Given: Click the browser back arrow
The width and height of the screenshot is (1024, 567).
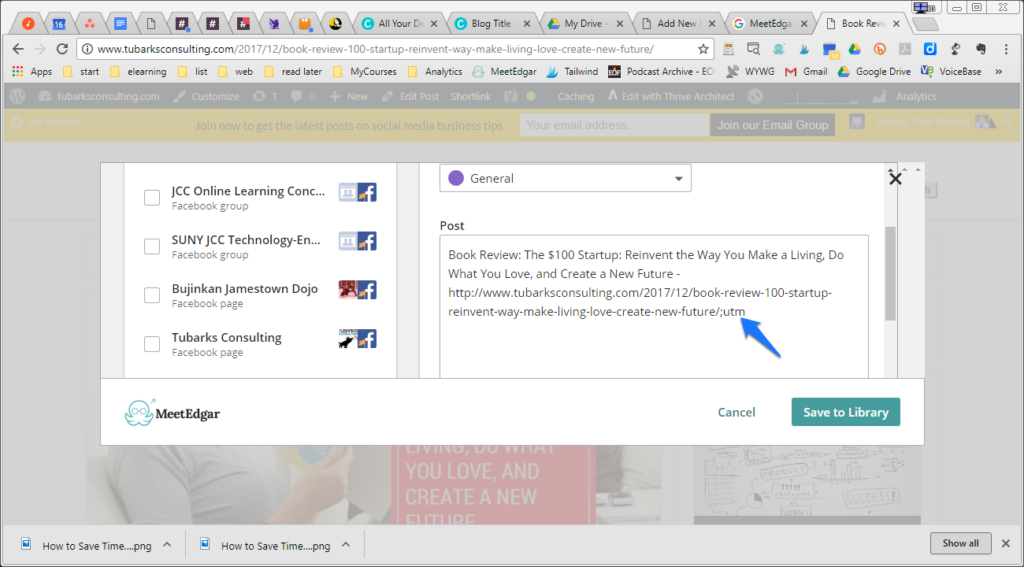Looking at the screenshot, I should point(17,49).
